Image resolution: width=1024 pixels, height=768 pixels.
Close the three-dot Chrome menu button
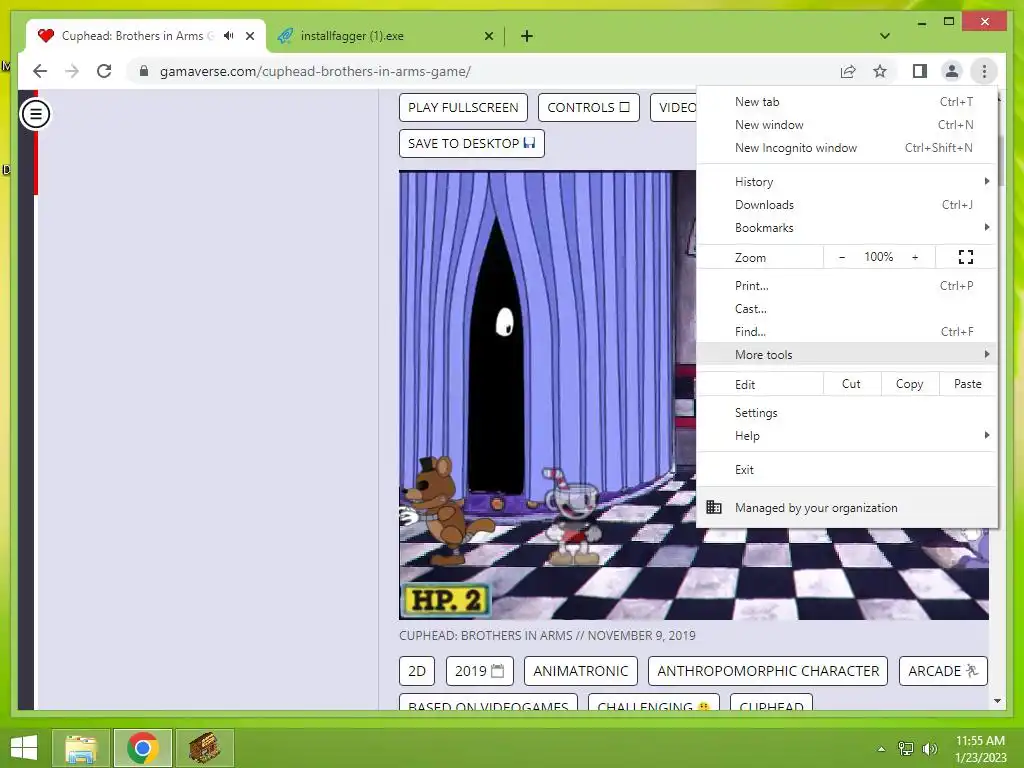point(984,71)
